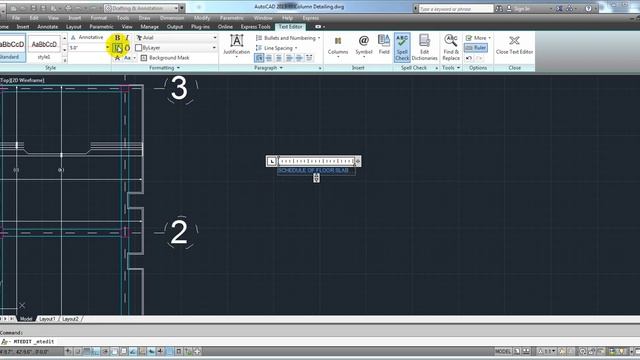Toggle Background Mask
640x360 pixels.
coord(165,58)
